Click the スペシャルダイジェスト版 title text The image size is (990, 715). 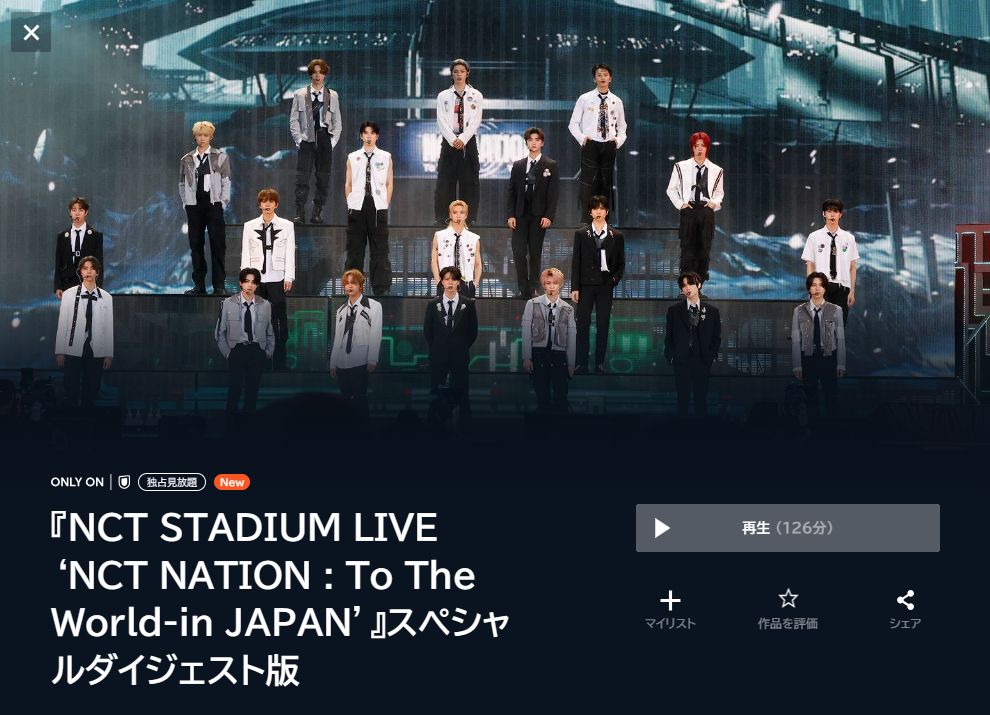280,646
